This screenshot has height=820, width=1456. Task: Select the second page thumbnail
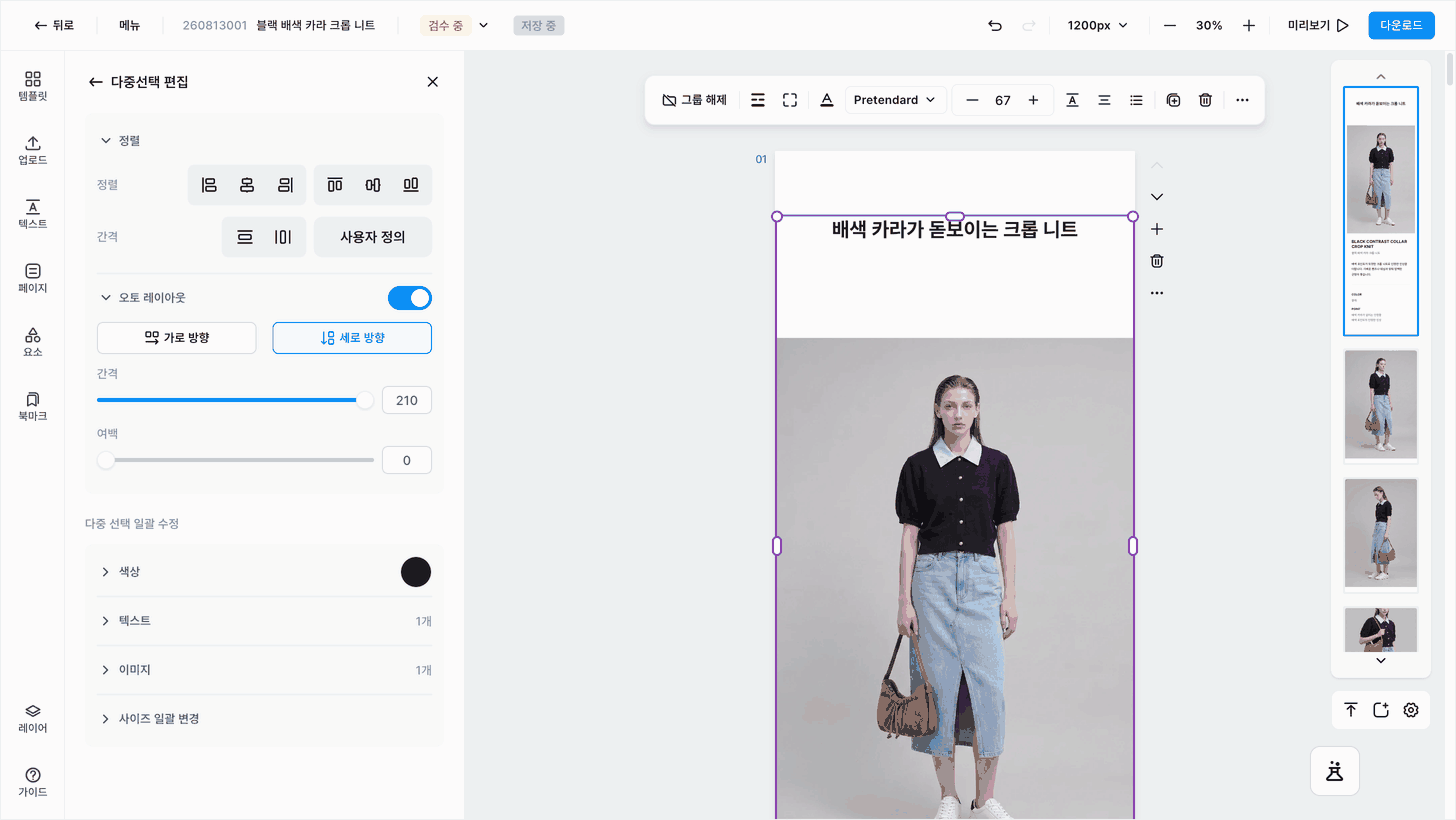[x=1380, y=405]
